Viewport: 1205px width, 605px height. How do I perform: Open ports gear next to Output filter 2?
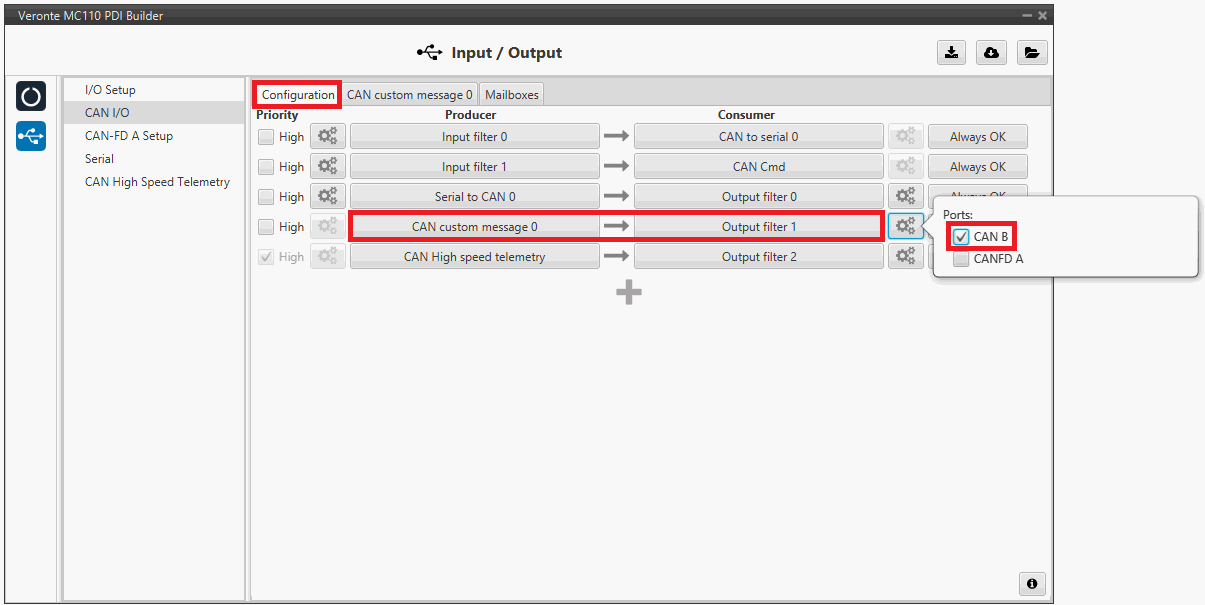tap(905, 257)
